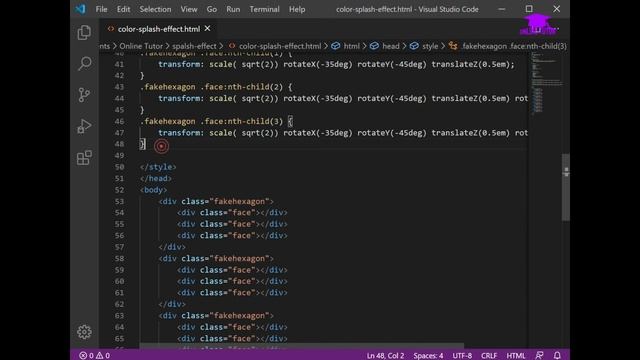Open the Help menu
640x360 pixels.
point(297,9)
